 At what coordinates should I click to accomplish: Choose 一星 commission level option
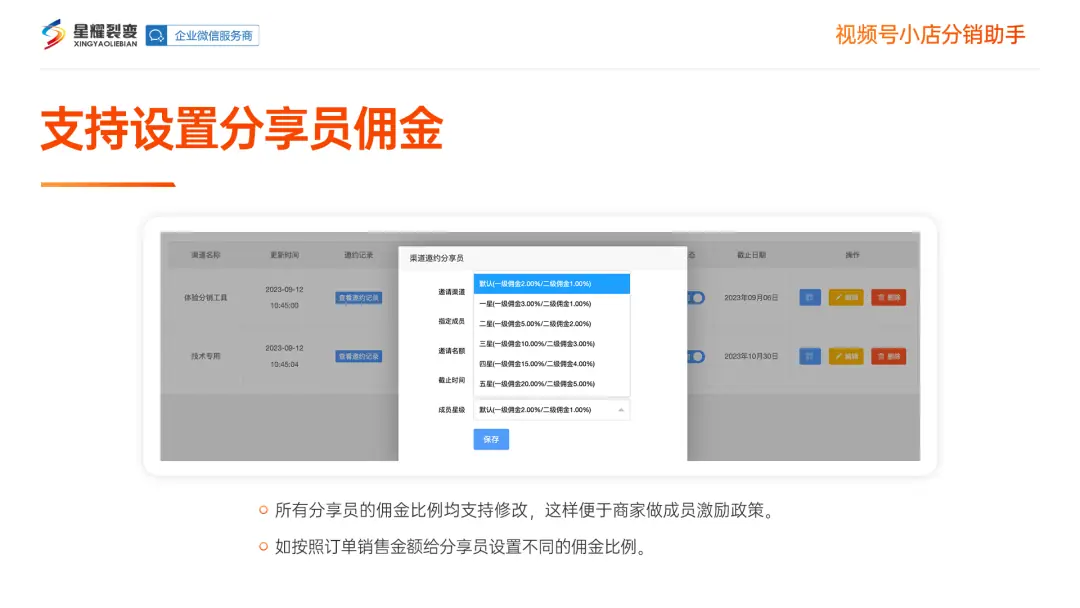552,304
